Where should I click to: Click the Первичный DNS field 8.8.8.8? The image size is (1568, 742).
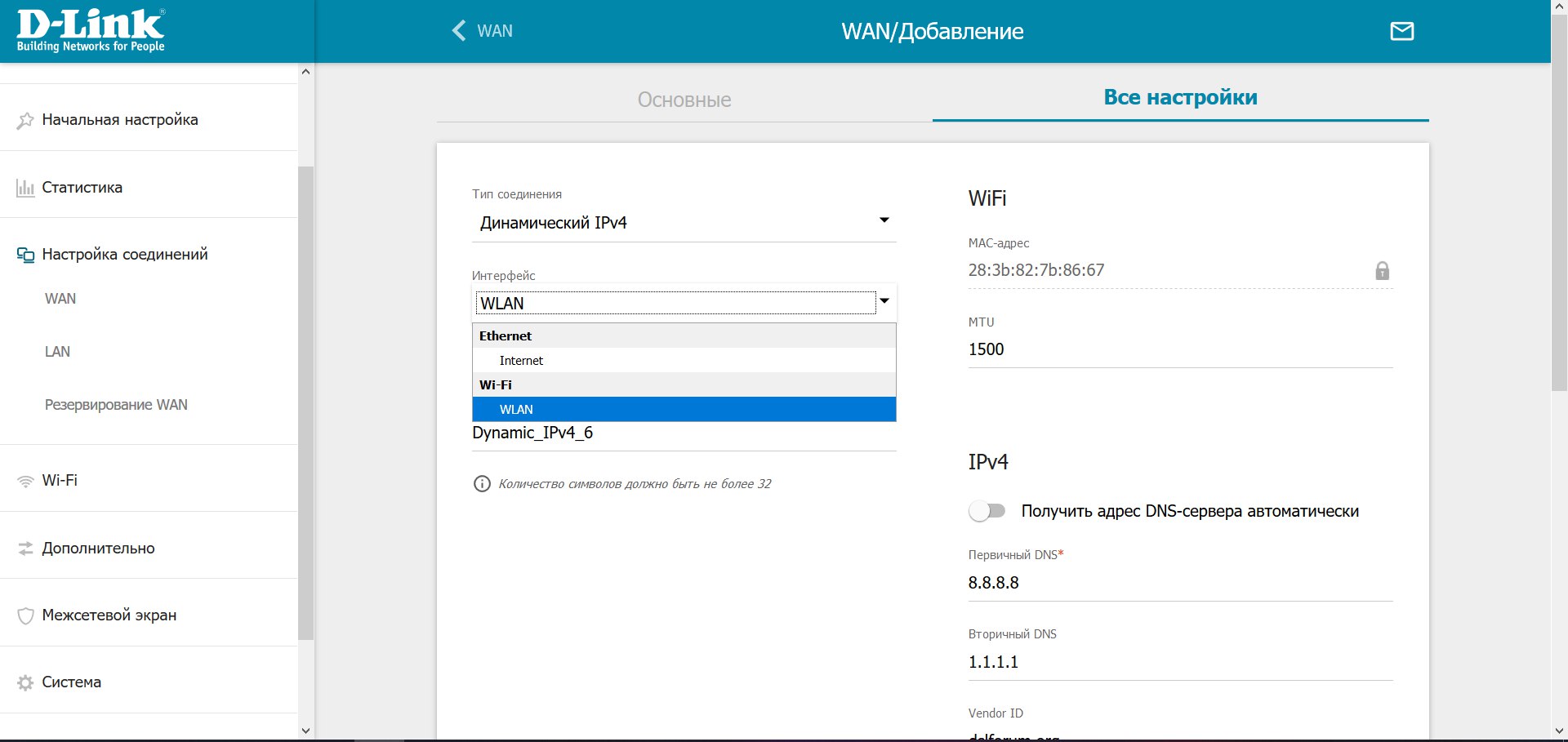coord(1180,583)
